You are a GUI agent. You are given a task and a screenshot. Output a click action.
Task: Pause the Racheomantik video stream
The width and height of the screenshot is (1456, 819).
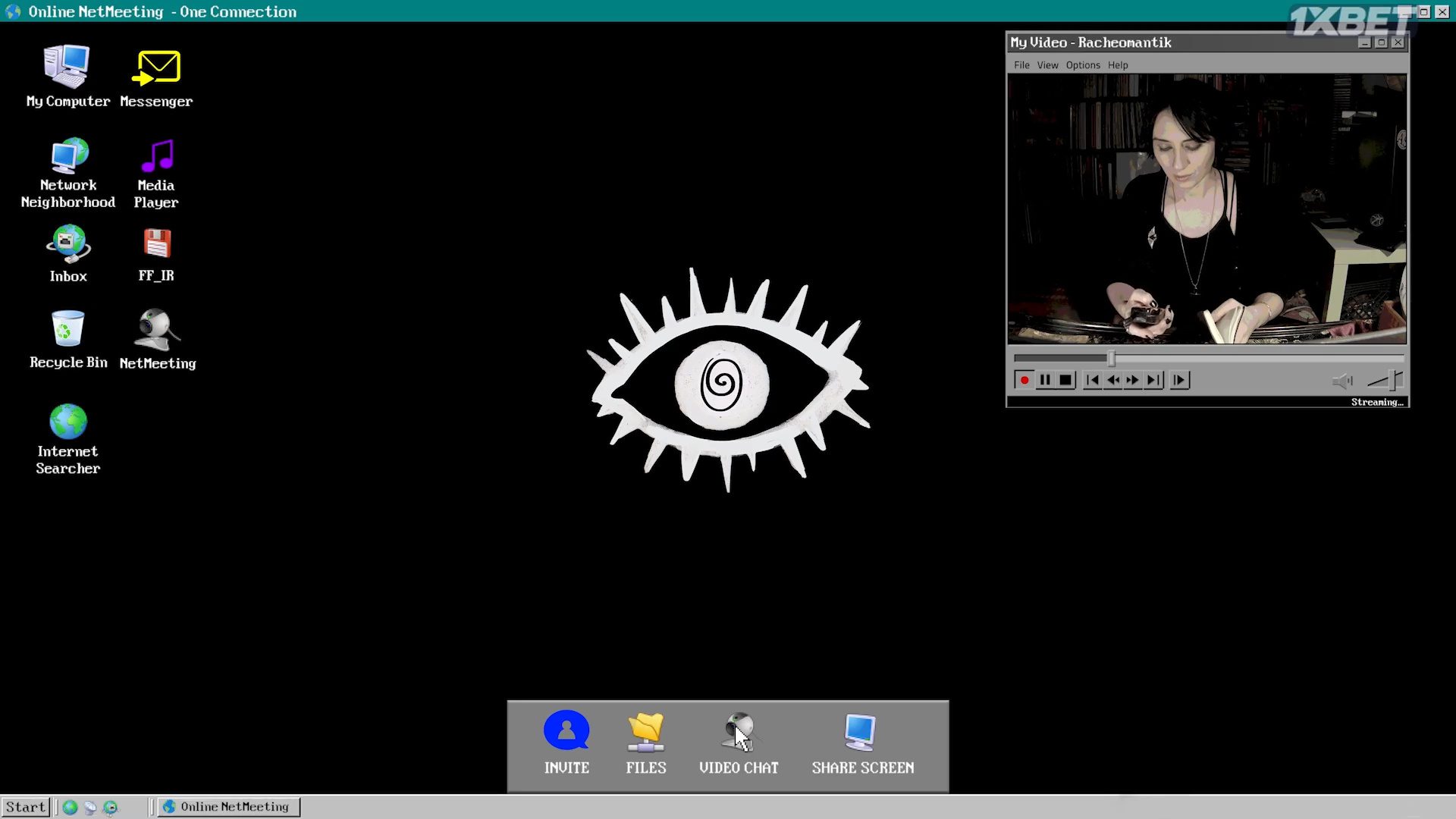tap(1045, 380)
